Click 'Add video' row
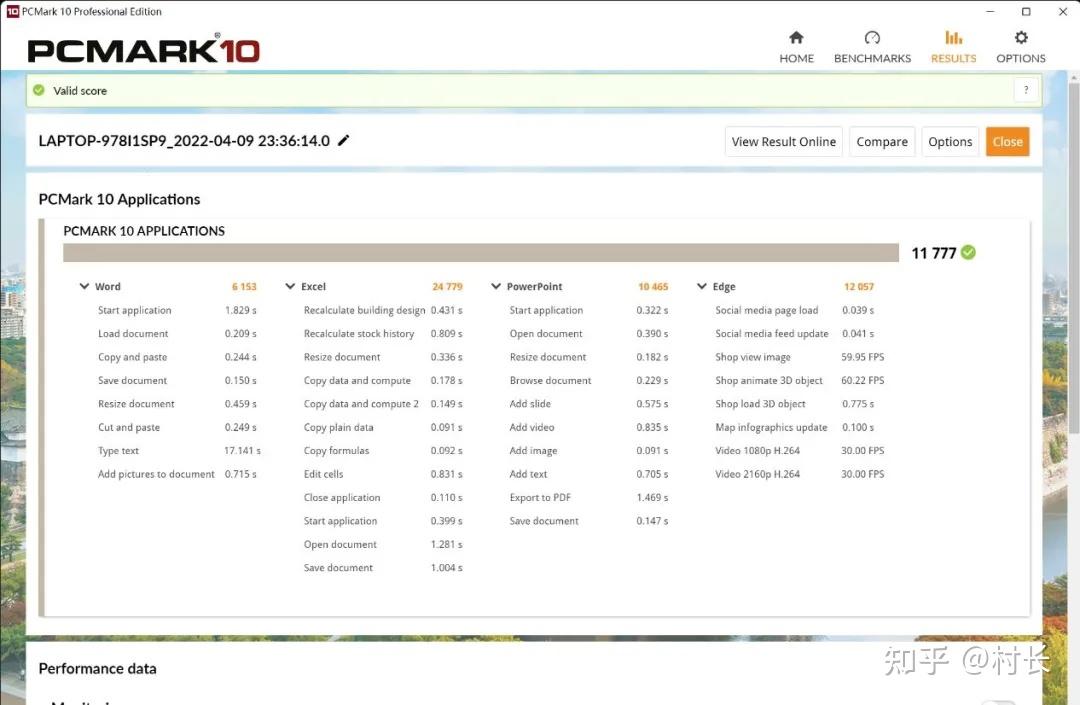 (589, 427)
